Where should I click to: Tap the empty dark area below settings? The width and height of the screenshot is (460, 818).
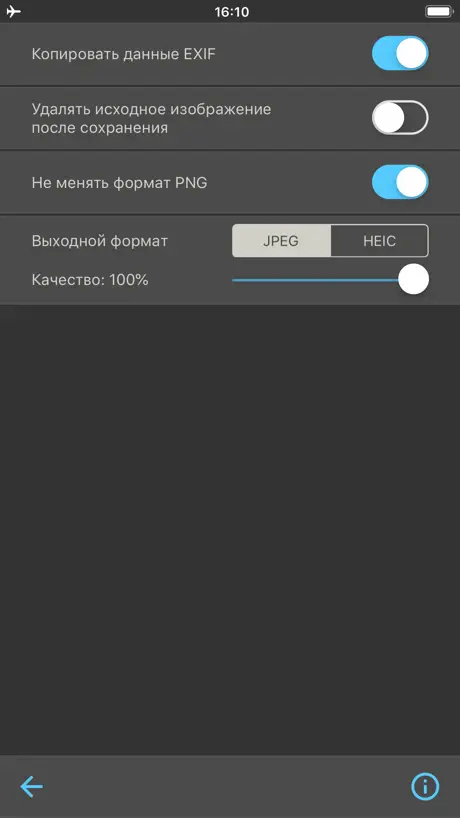(230, 530)
